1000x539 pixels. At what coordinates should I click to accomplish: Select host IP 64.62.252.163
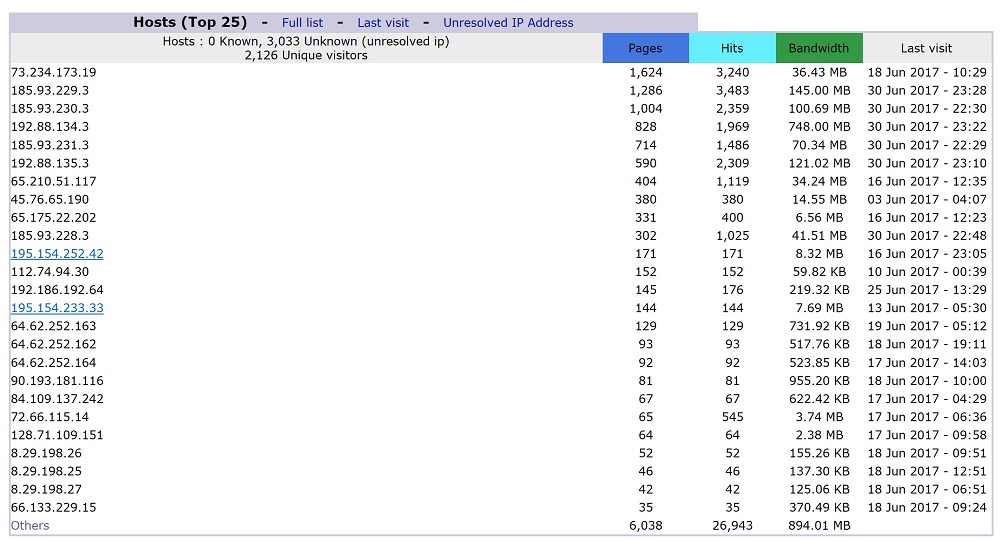[x=54, y=326]
